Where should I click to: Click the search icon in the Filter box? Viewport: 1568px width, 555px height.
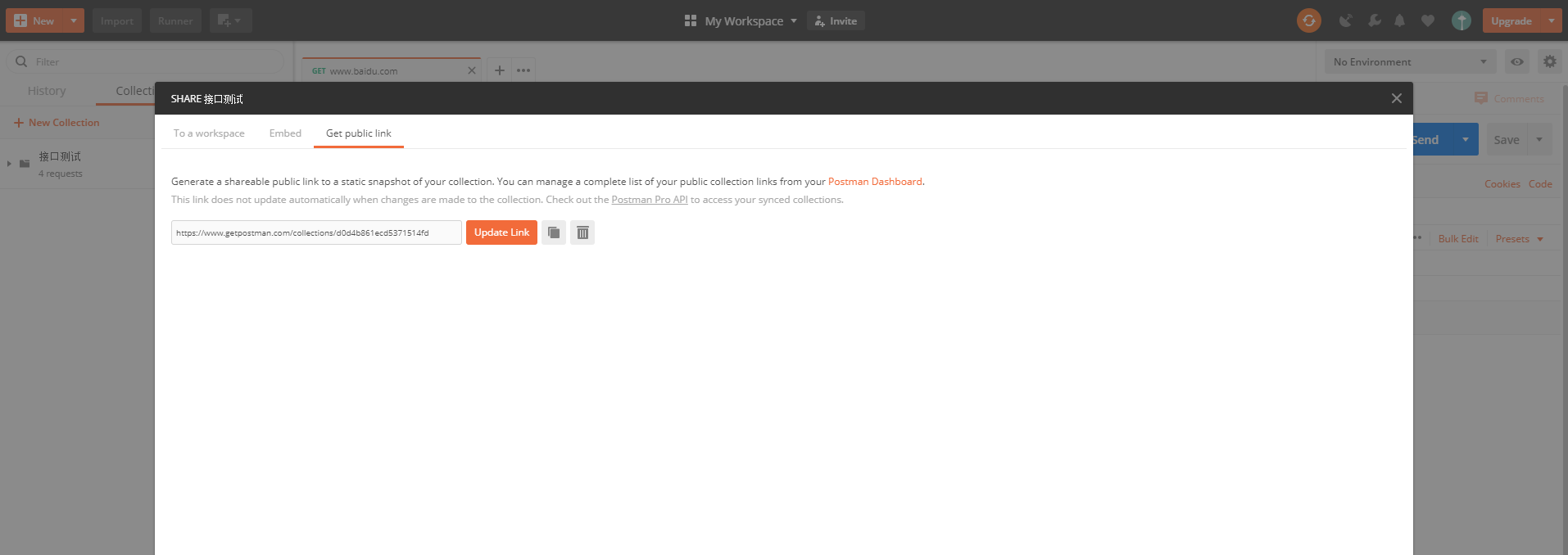point(21,61)
